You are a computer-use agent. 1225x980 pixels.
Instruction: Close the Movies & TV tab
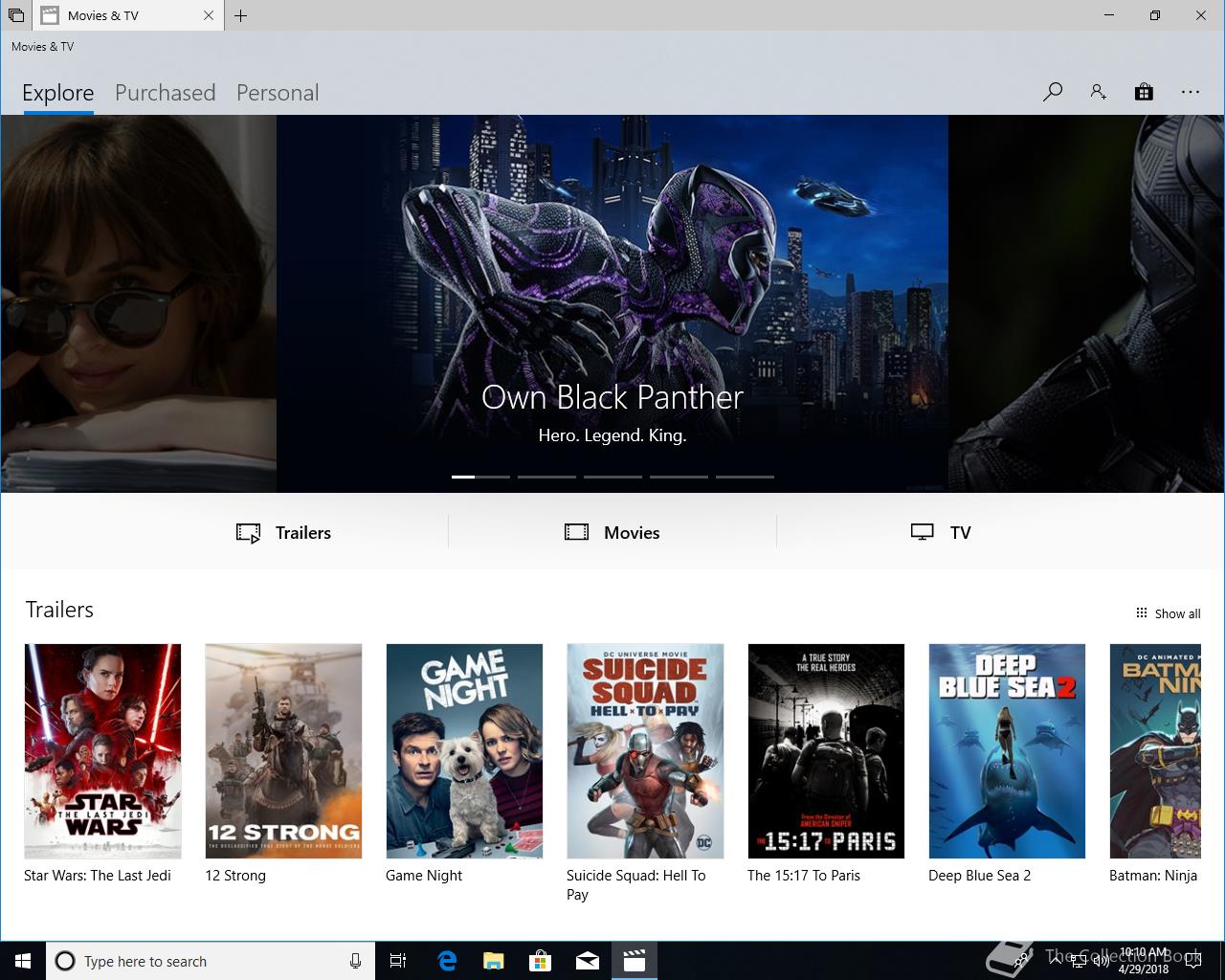(x=210, y=15)
